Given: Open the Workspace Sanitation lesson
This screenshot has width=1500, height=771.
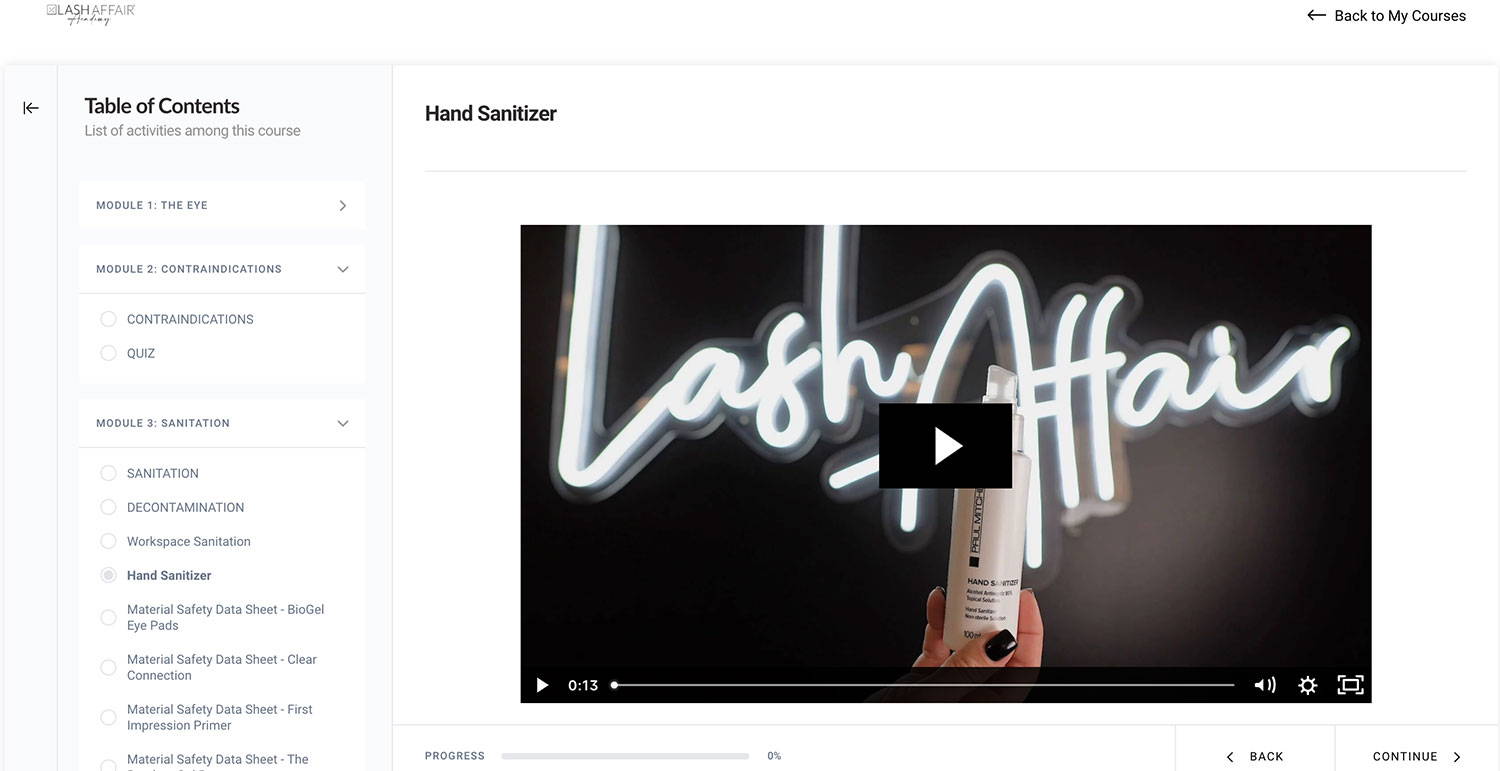Looking at the screenshot, I should tap(189, 541).
